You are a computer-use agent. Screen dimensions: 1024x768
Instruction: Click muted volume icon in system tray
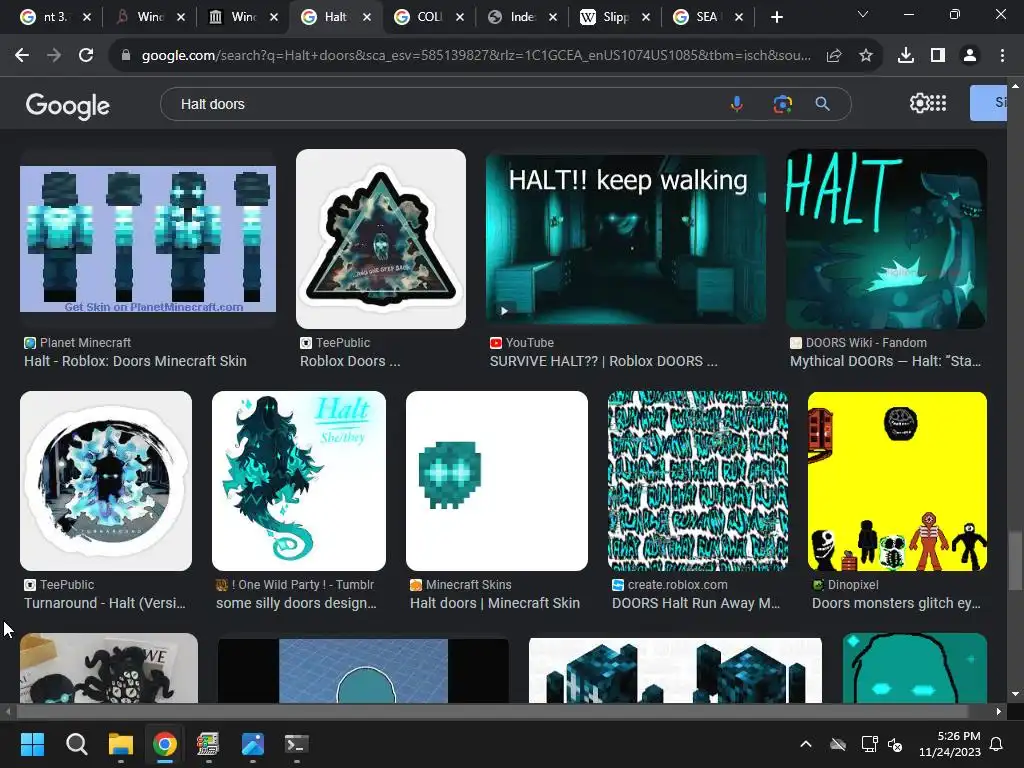click(x=895, y=744)
